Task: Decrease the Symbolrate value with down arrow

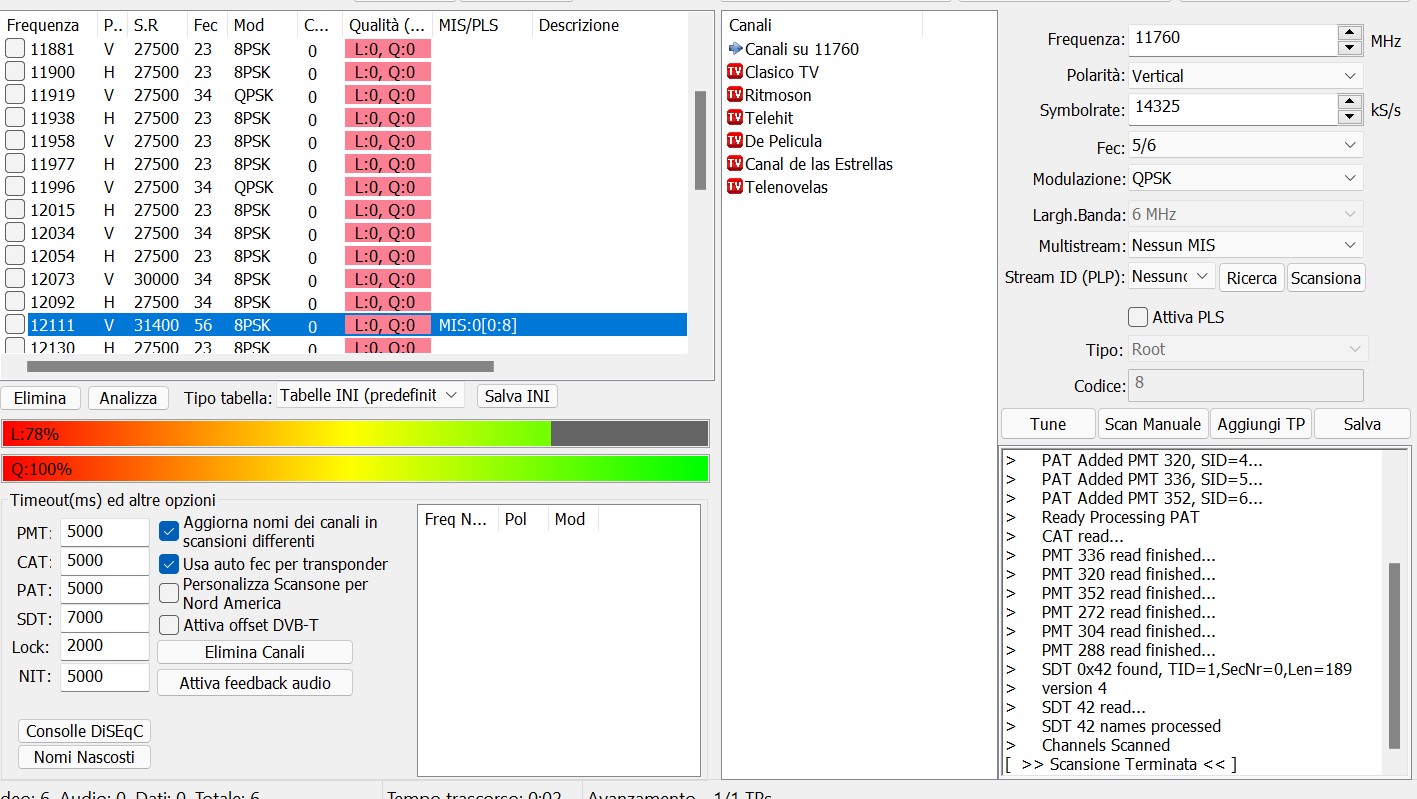Action: tap(1350, 117)
